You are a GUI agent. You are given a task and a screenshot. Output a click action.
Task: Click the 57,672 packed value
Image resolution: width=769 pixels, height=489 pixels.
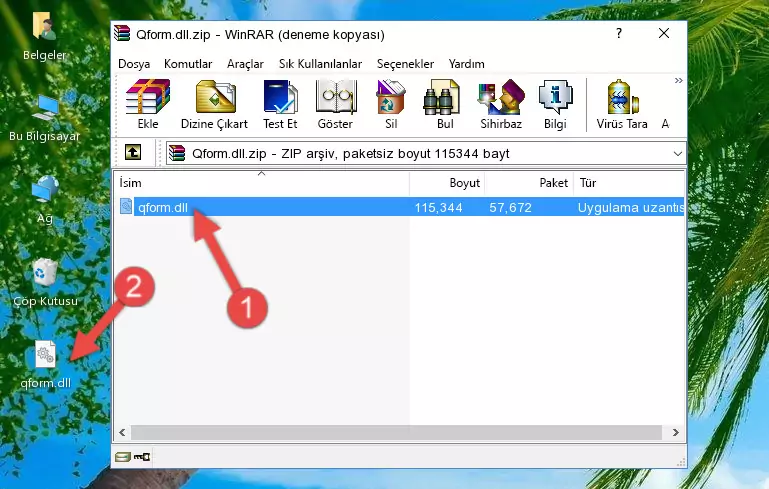point(511,207)
